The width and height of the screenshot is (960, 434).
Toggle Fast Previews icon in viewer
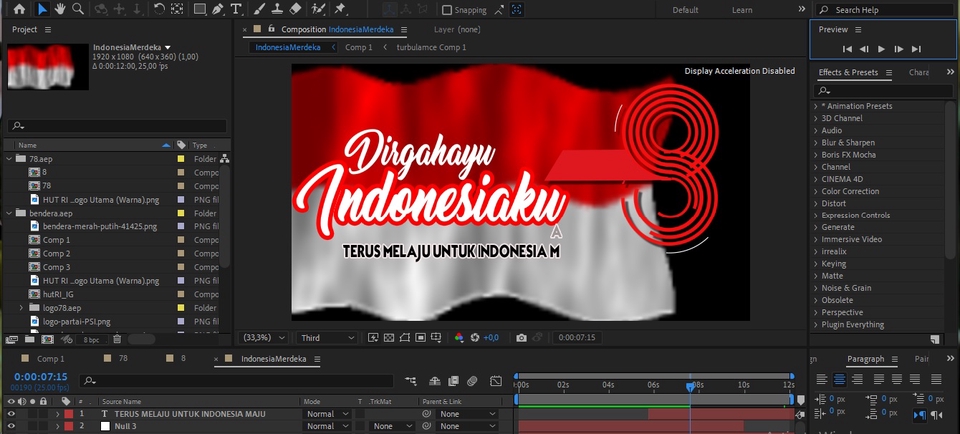[x=373, y=337]
